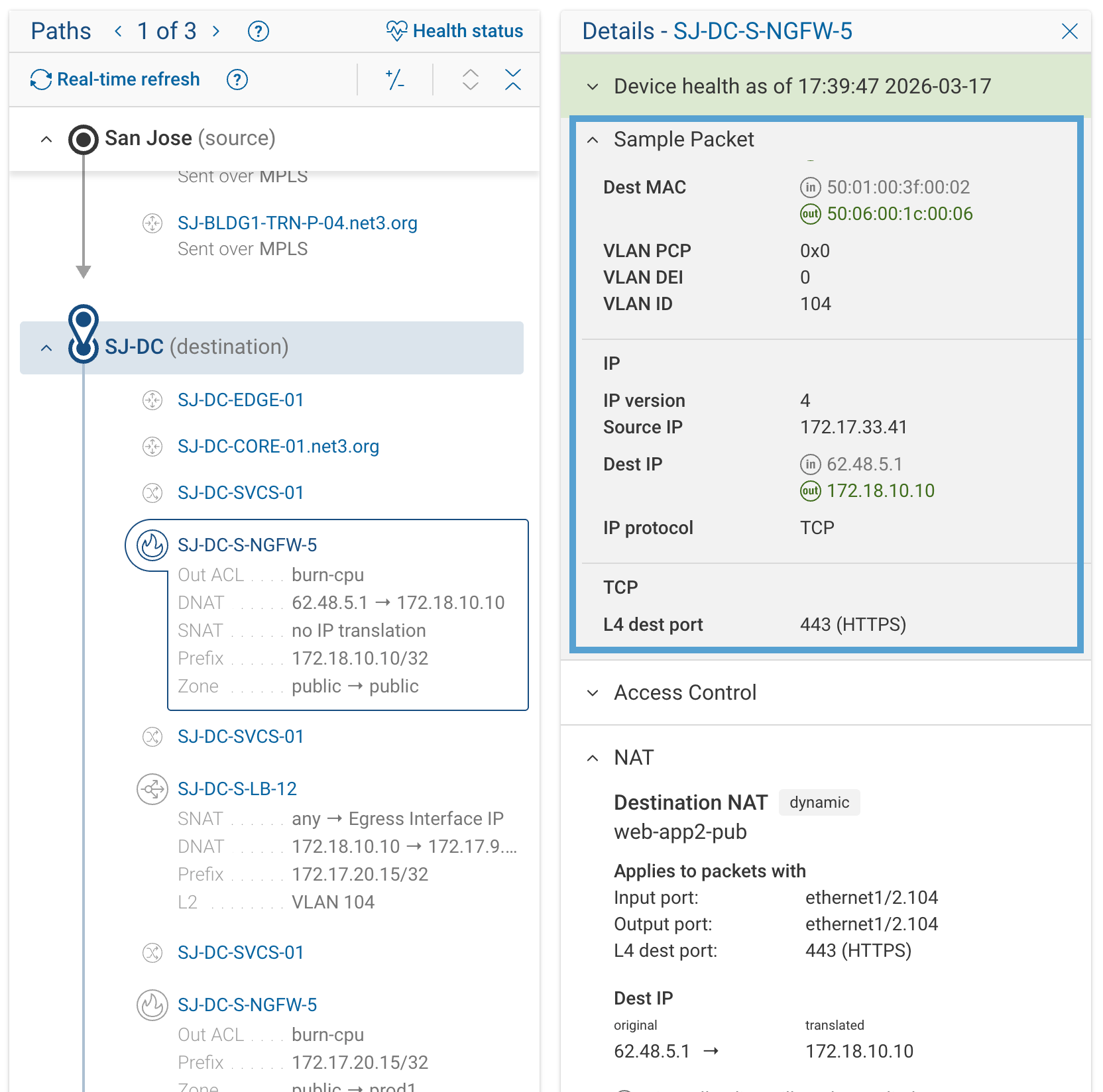Viewport: 1103px width, 1092px height.
Task: Click DNAT 62.48.5.1 → 172.18.10.10 row
Action: click(341, 603)
